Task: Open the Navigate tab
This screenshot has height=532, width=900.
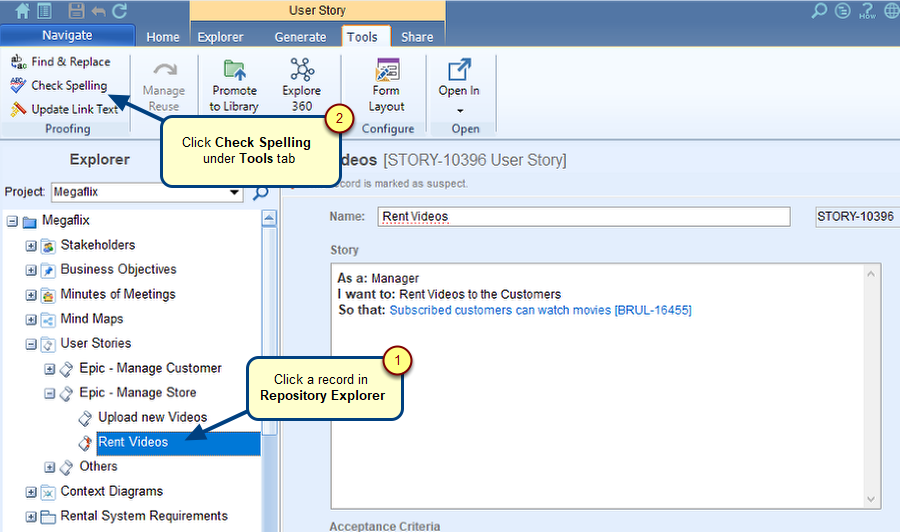Action: 68,35
